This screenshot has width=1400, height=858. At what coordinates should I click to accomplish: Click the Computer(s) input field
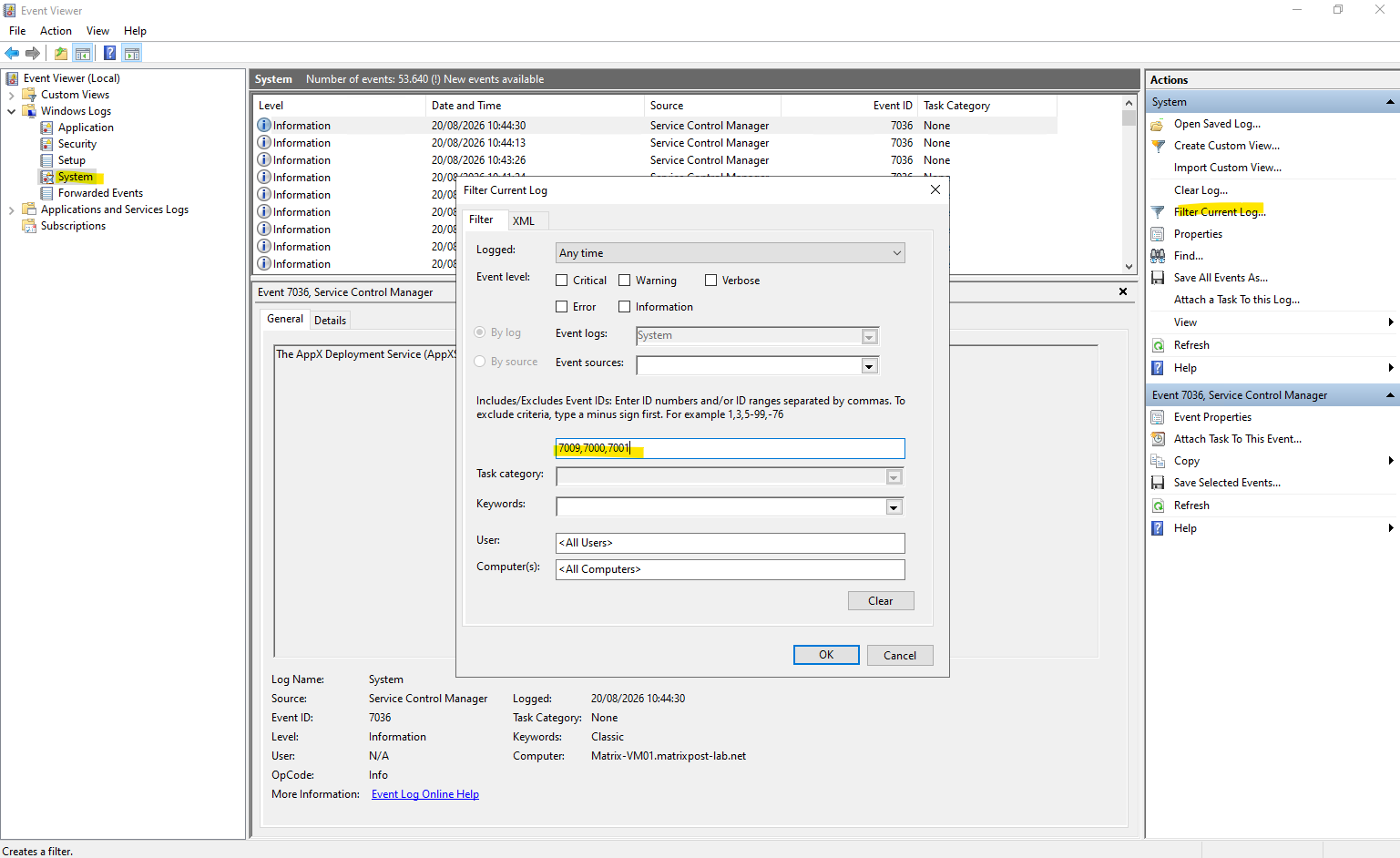tap(730, 569)
